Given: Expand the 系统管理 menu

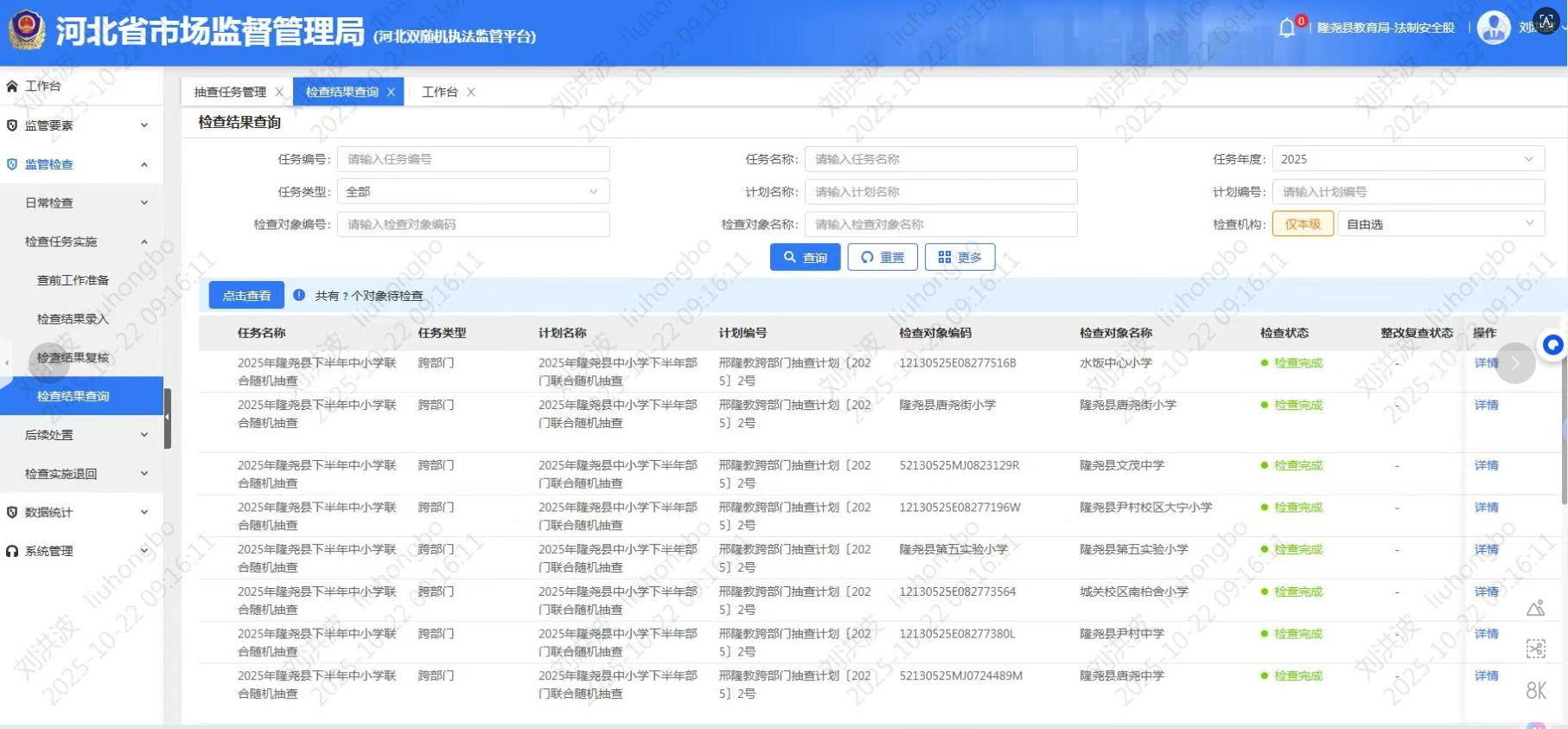Looking at the screenshot, I should tap(144, 551).
